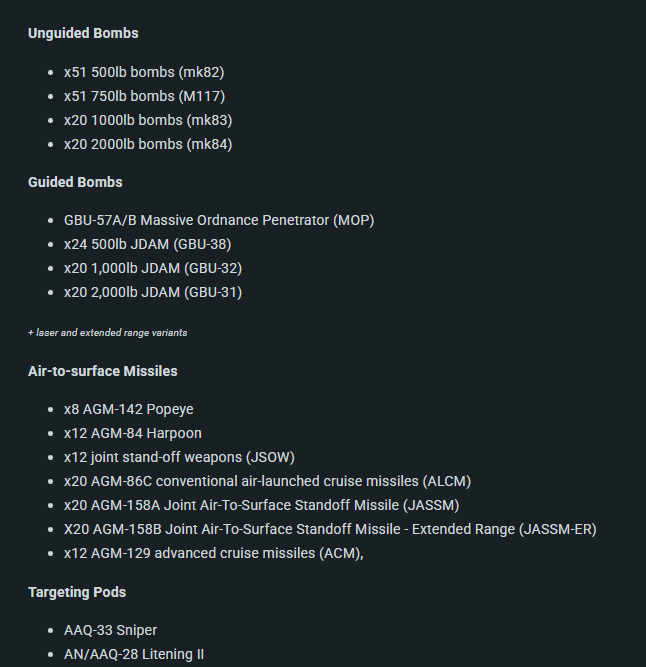Click the Unguided Bombs heading

click(x=83, y=33)
